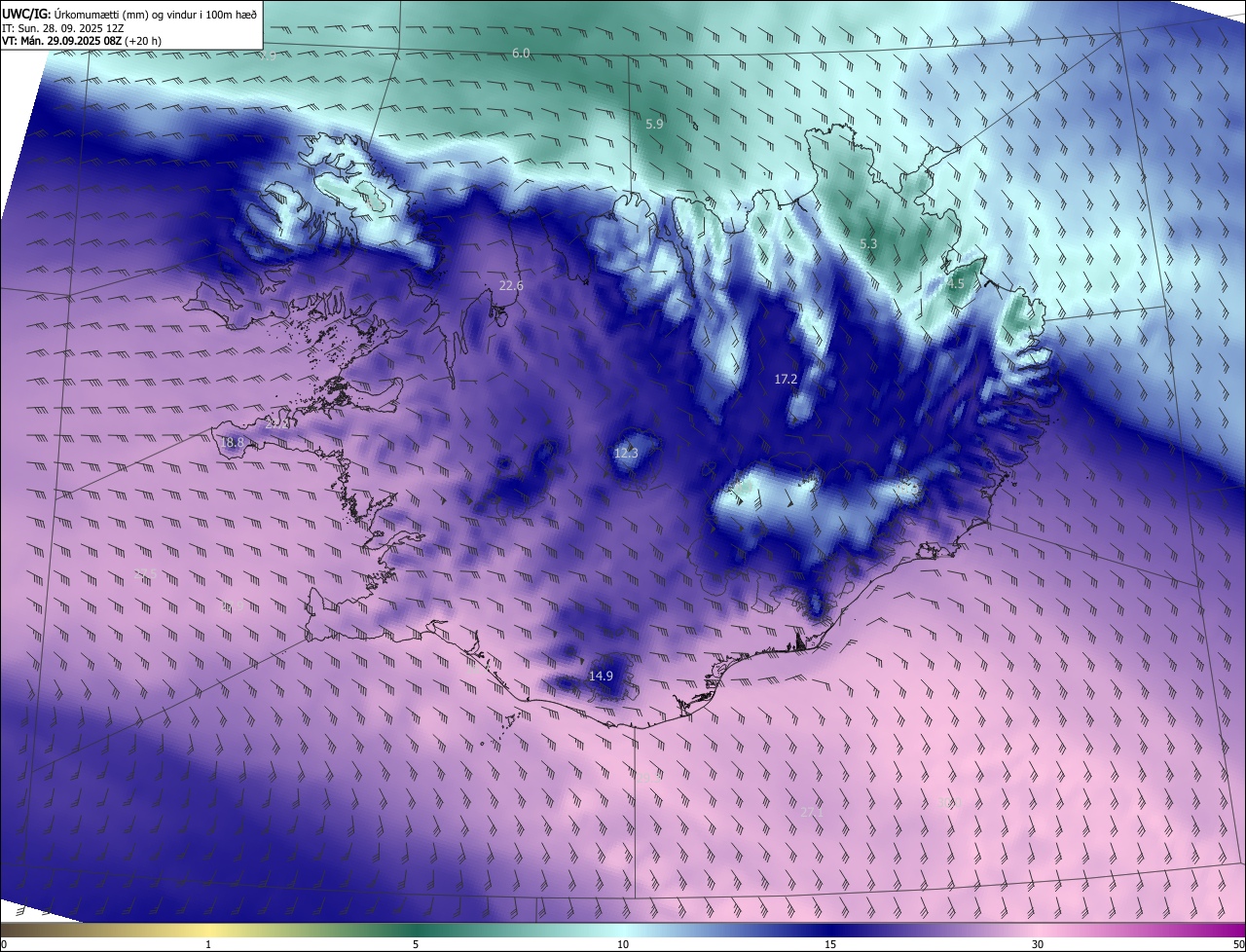Click the 27.5 value over the western sea
The image size is (1246, 952).
[144, 574]
